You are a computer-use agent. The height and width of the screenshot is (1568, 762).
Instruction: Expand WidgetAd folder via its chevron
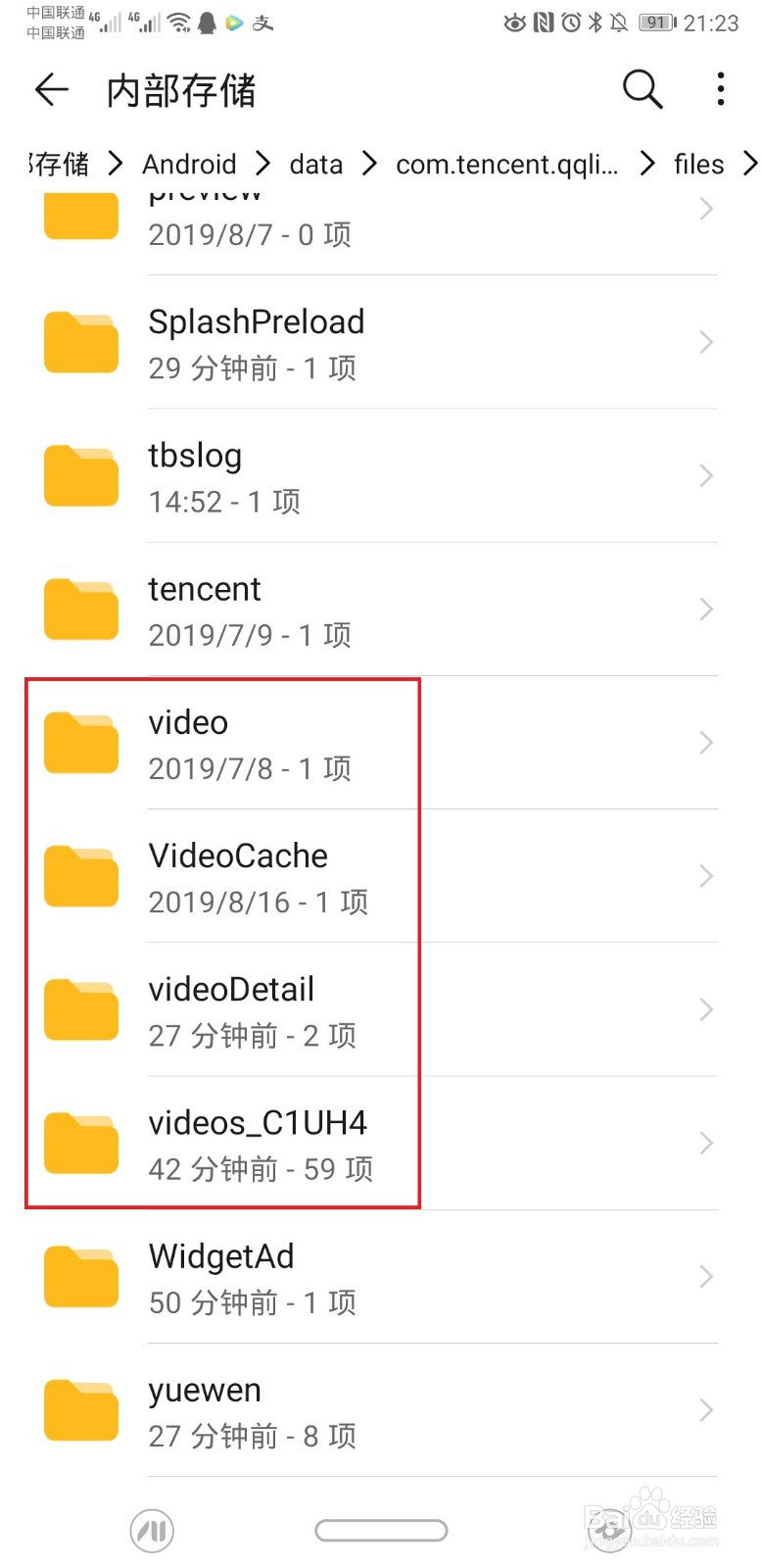click(x=706, y=1277)
